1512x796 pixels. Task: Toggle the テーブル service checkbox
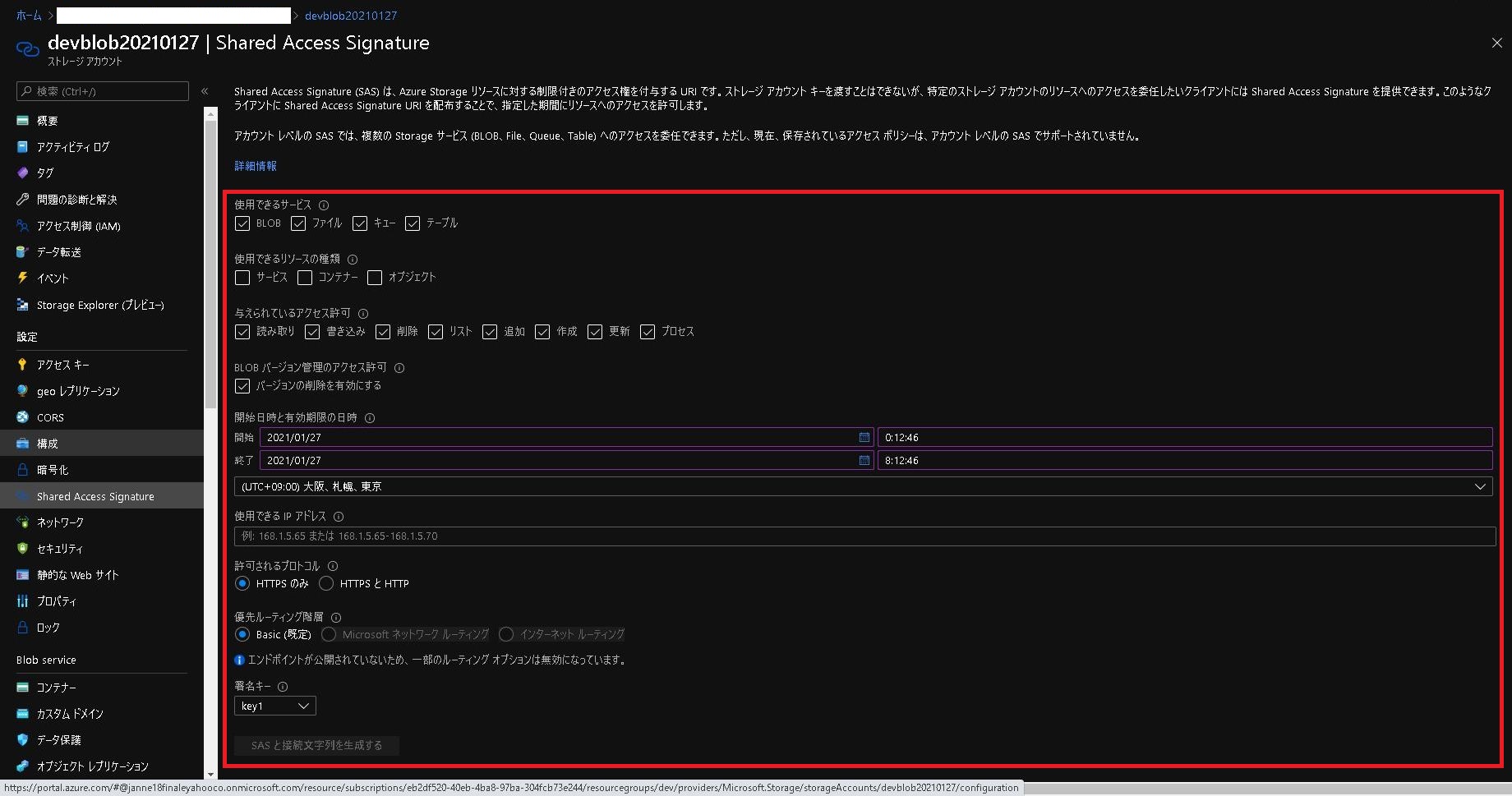point(413,223)
